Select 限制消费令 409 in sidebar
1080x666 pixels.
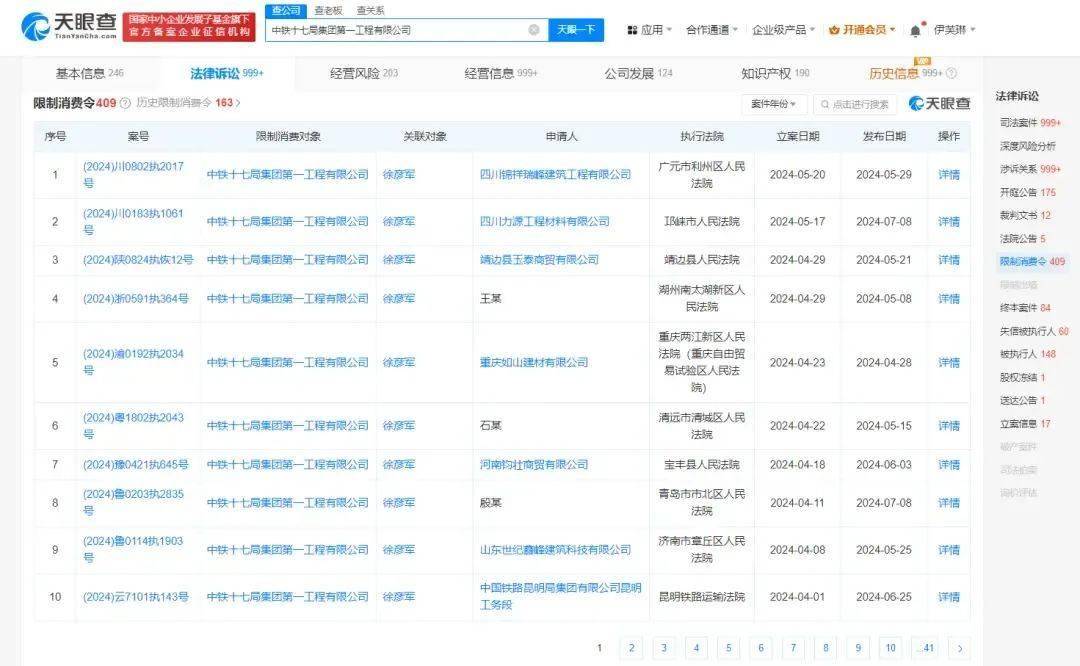(1032, 262)
